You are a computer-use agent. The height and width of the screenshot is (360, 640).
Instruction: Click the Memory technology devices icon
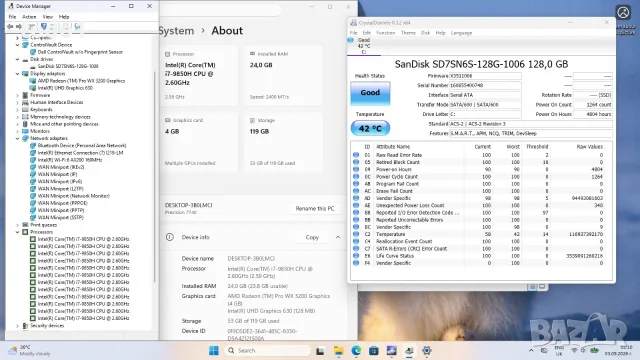point(25,117)
